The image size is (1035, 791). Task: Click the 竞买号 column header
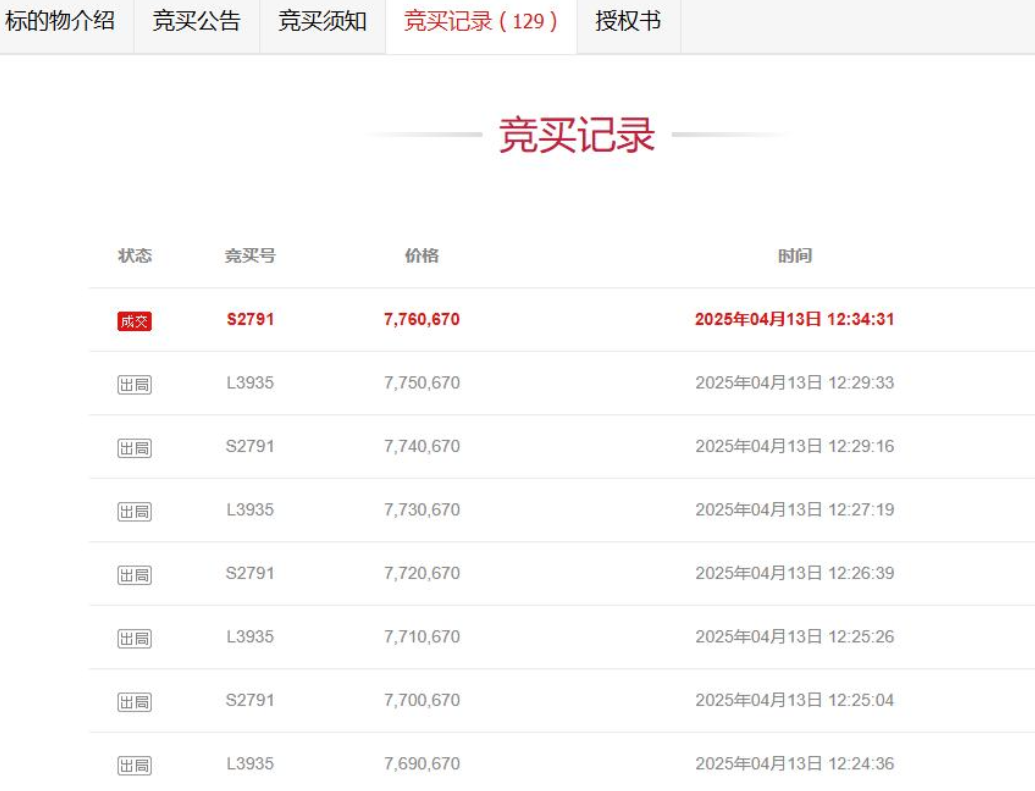click(x=250, y=256)
